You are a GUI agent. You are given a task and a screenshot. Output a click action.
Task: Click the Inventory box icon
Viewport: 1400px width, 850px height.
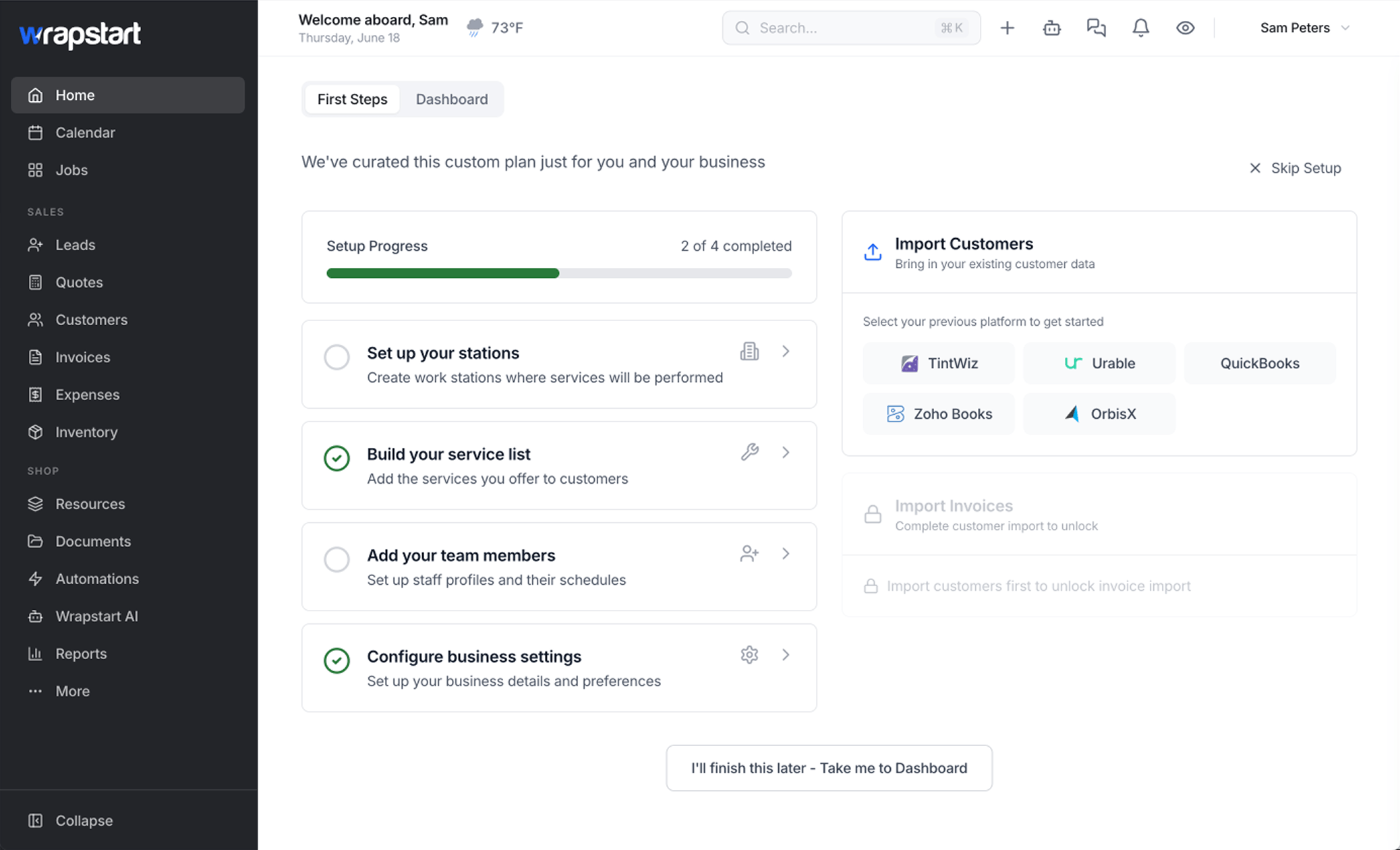pos(36,432)
